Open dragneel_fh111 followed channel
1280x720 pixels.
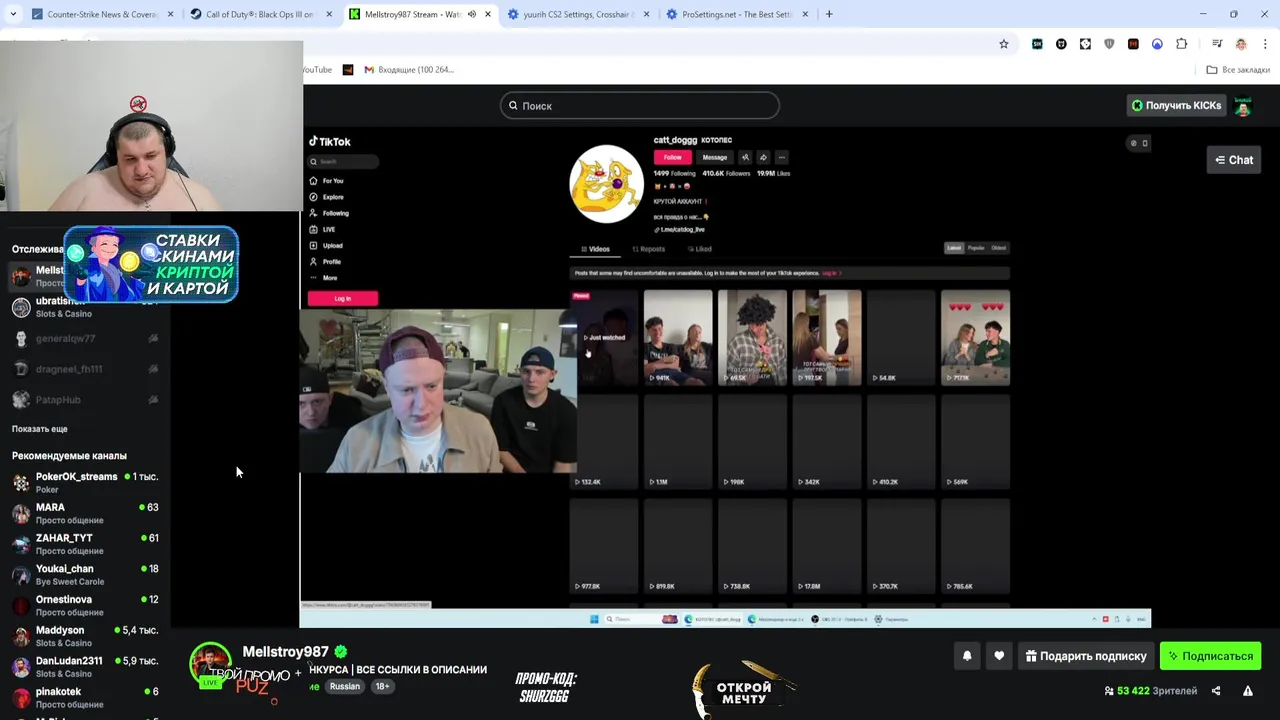coord(85,369)
